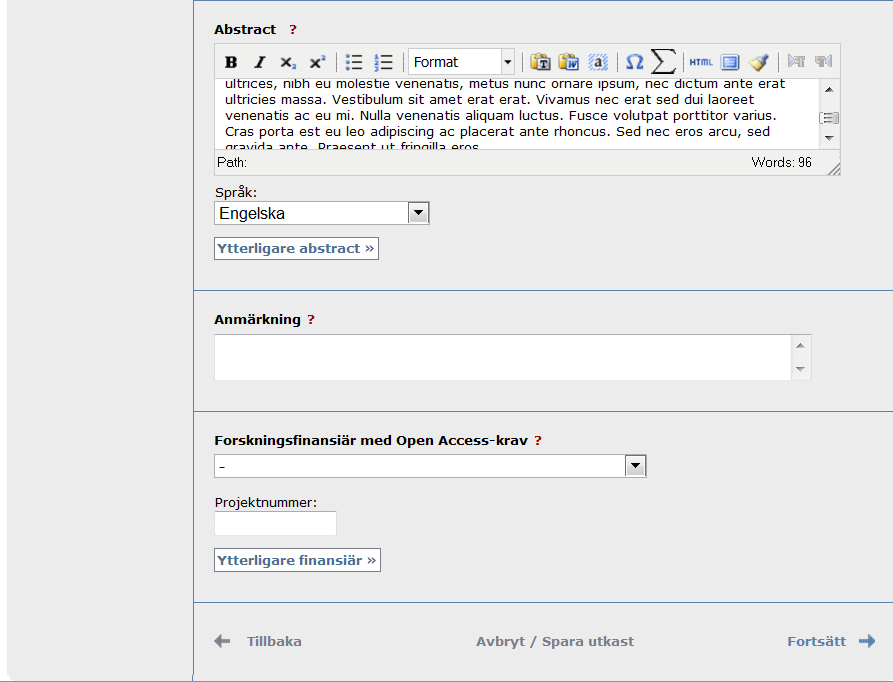This screenshot has height=682, width=893.
Task: Apply superscript formatting
Action: (x=317, y=62)
